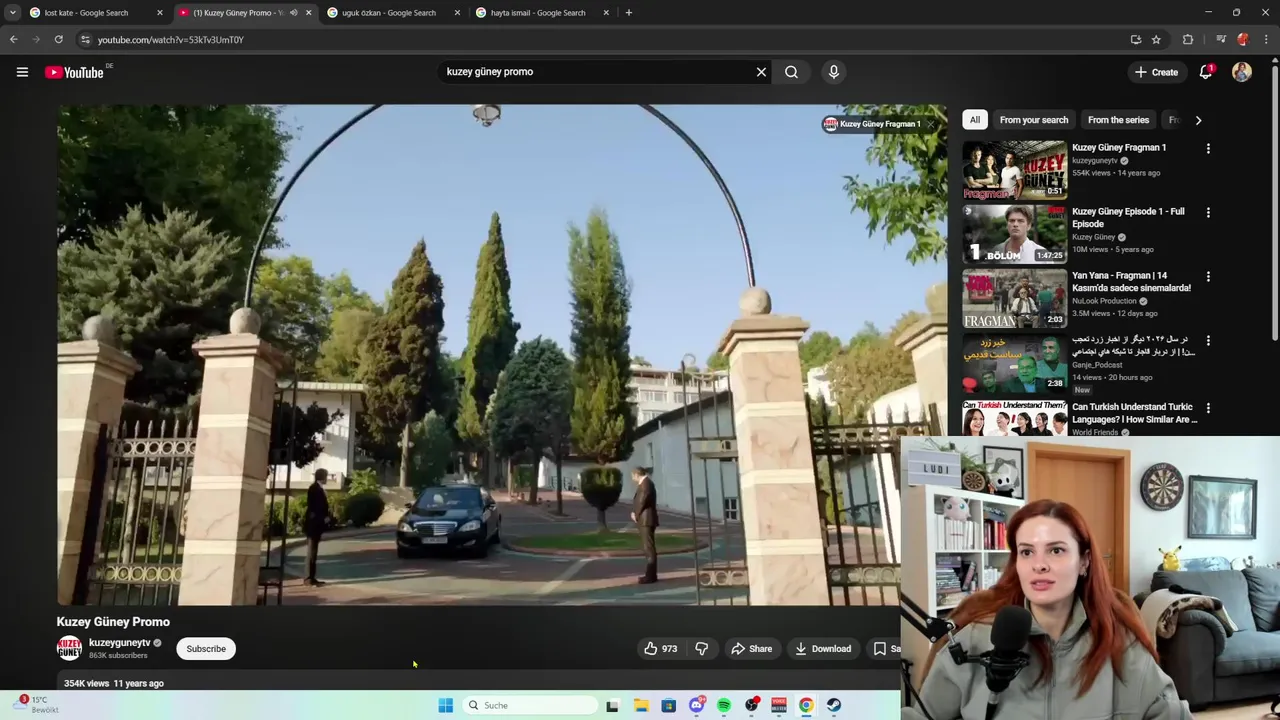The height and width of the screenshot is (720, 1280).
Task: Open options for Kuzey Güney Episode 1
Action: (1208, 213)
